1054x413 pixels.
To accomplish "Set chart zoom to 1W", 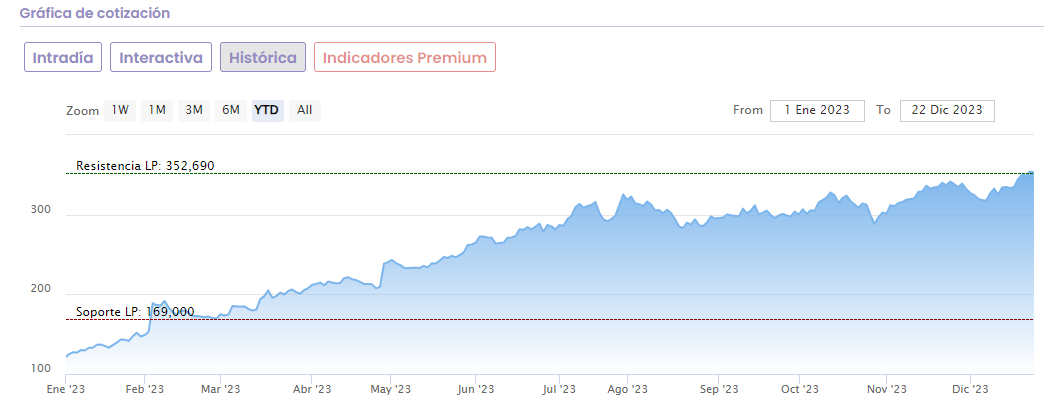I will pyautogui.click(x=120, y=110).
